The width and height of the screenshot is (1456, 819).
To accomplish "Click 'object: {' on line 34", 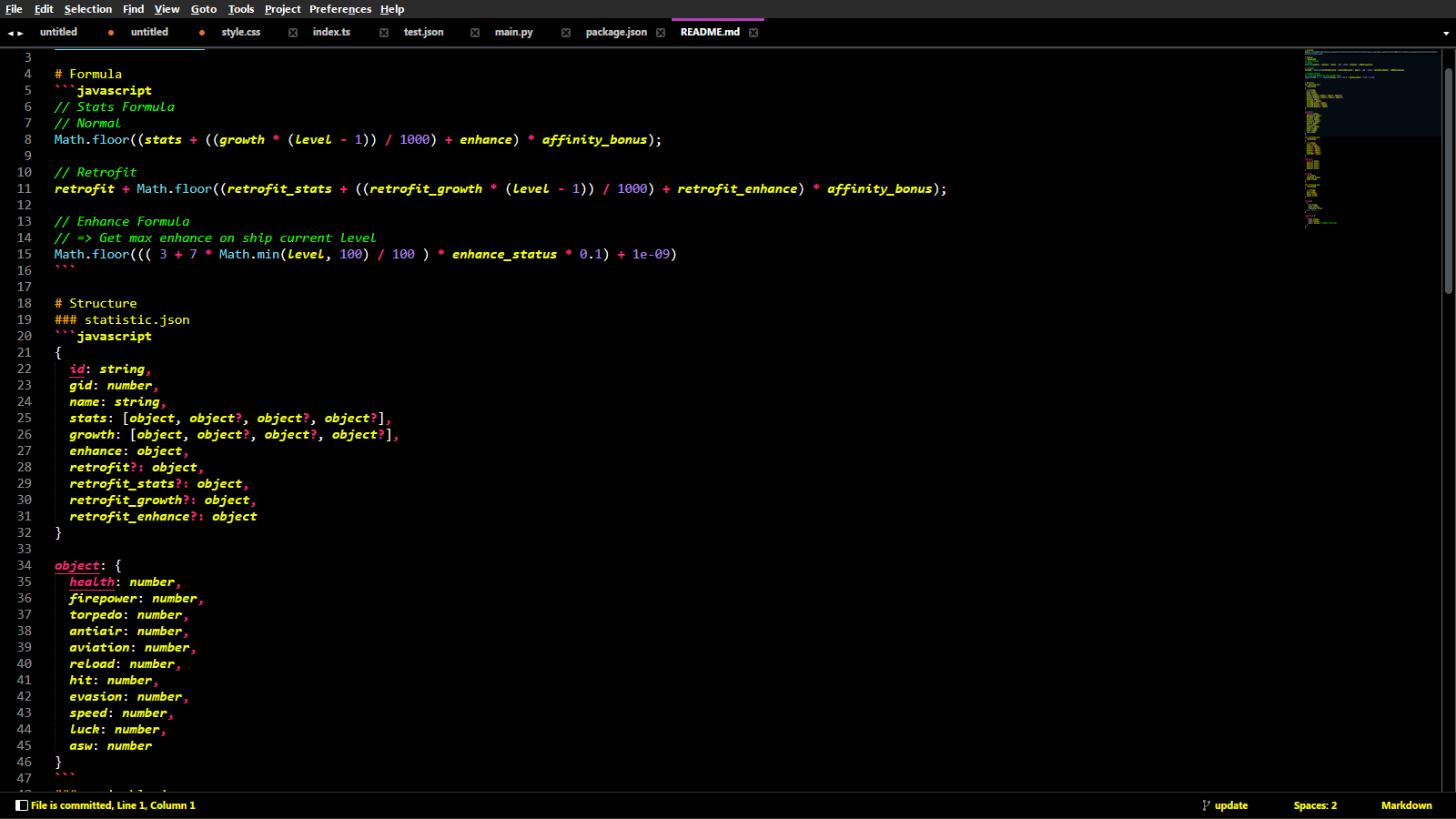I will click(87, 565).
